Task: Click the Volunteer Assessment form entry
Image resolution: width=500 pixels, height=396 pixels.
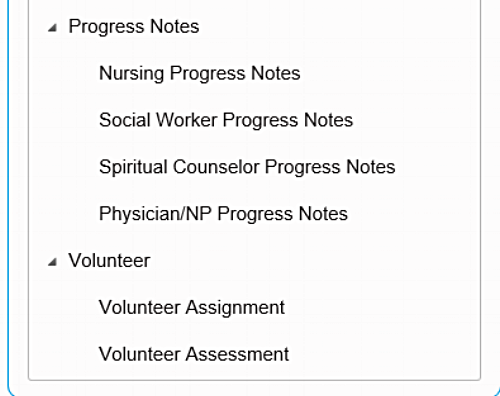Action: [x=194, y=354]
